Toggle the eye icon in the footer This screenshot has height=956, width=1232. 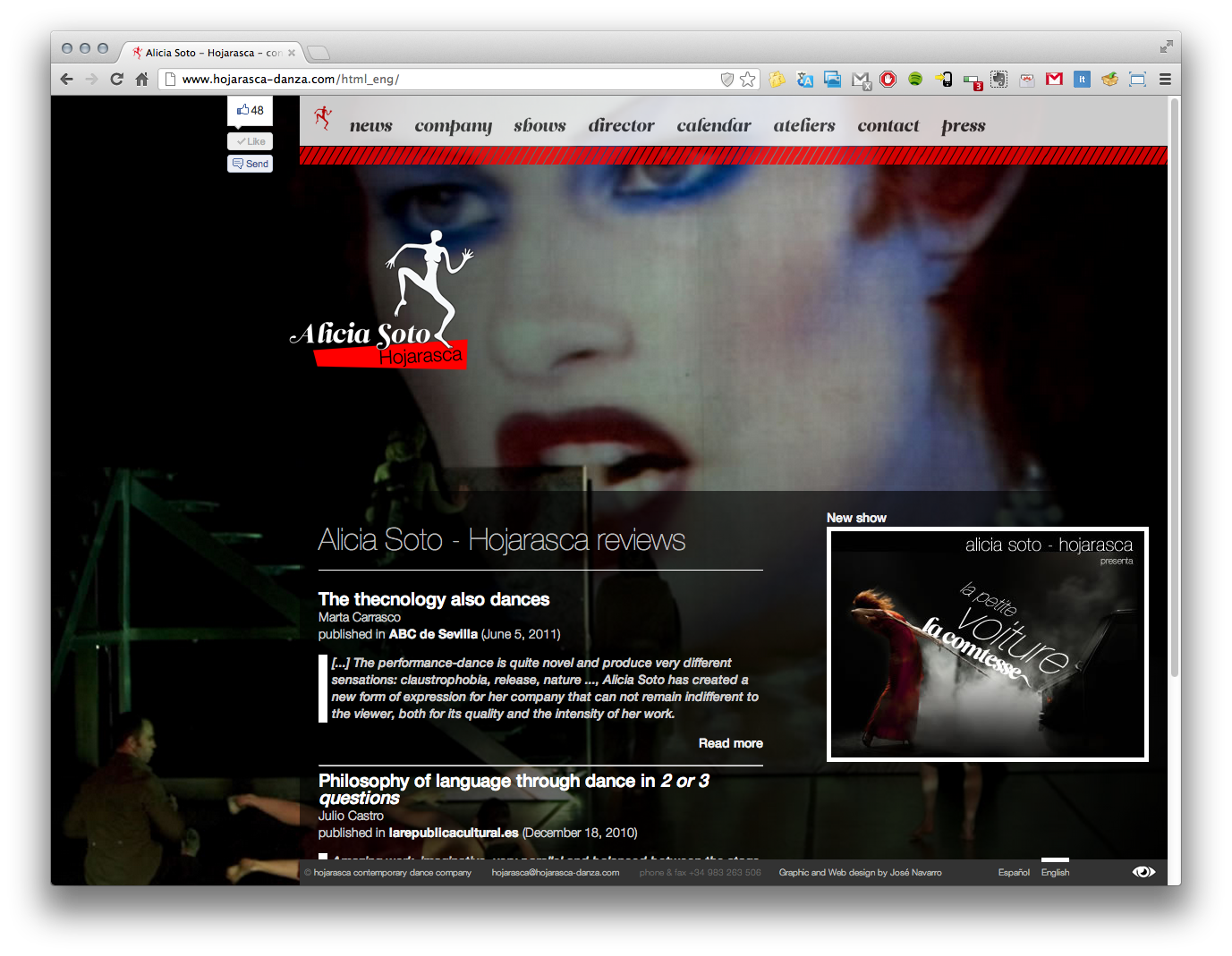(x=1143, y=872)
